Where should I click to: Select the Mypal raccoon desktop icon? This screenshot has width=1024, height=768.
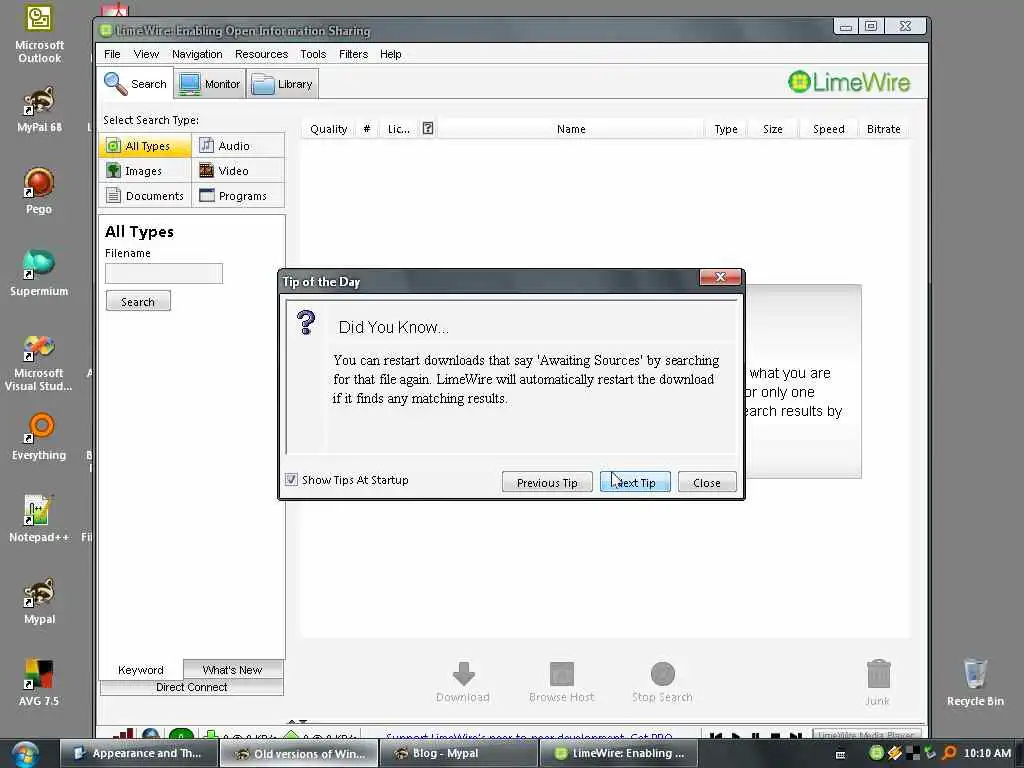click(39, 601)
